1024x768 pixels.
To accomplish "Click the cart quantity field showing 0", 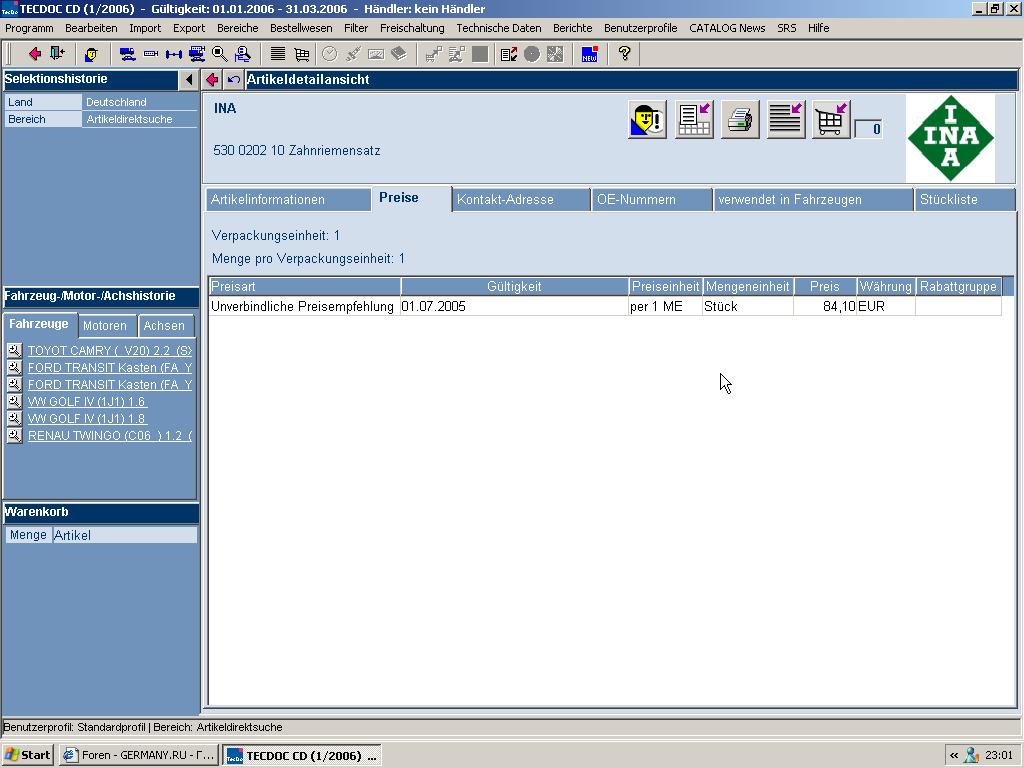I will [x=869, y=129].
